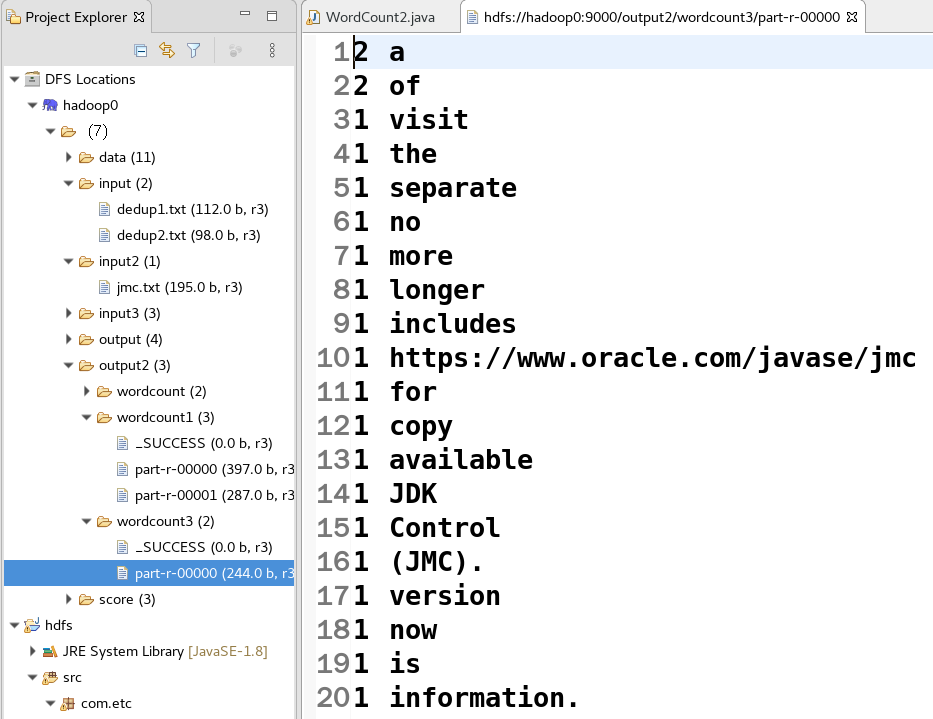Viewport: 933px width, 719px height.
Task: Collapse the com.etc package node
Action: (51, 704)
